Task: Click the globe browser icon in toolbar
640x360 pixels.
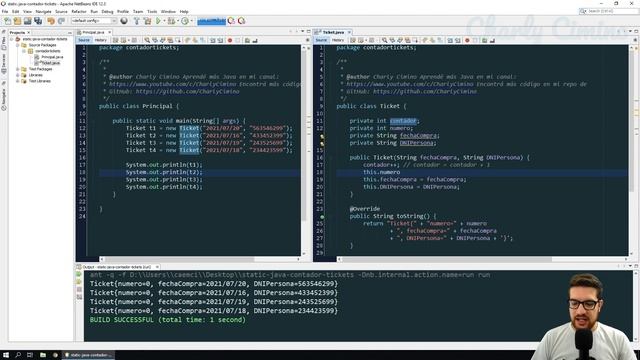Action: click(124, 21)
